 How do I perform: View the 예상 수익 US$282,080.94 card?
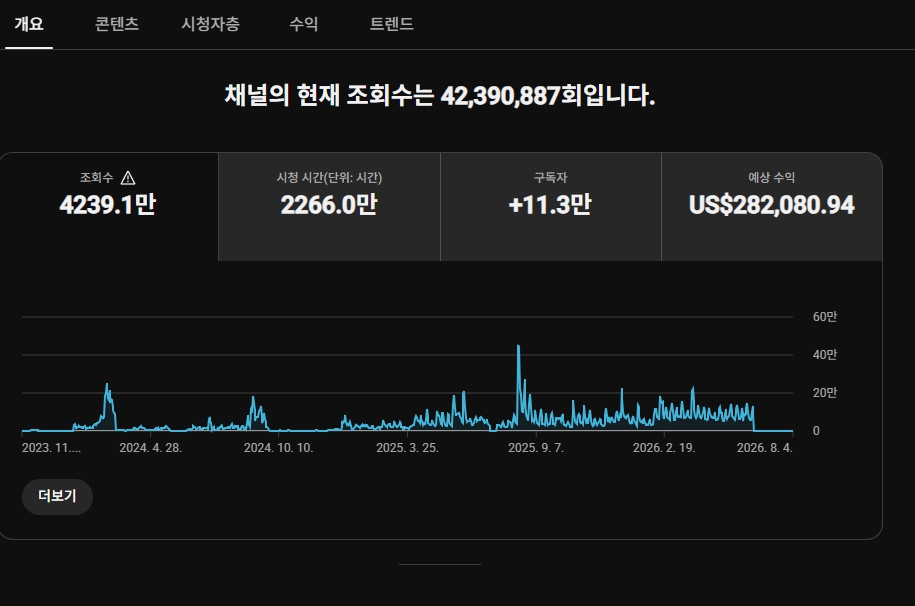[771, 207]
